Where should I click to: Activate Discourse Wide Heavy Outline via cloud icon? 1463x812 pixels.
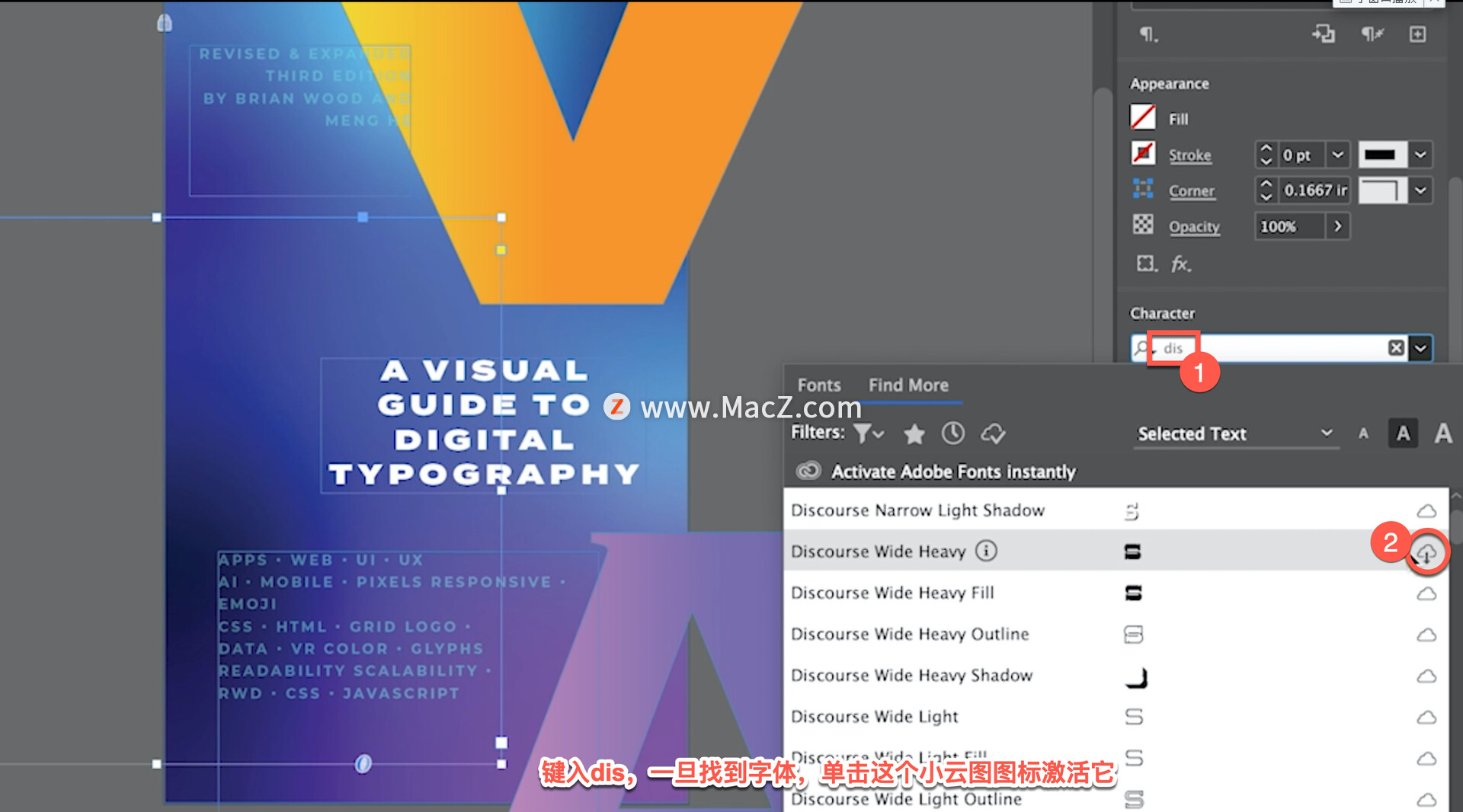(x=1426, y=635)
